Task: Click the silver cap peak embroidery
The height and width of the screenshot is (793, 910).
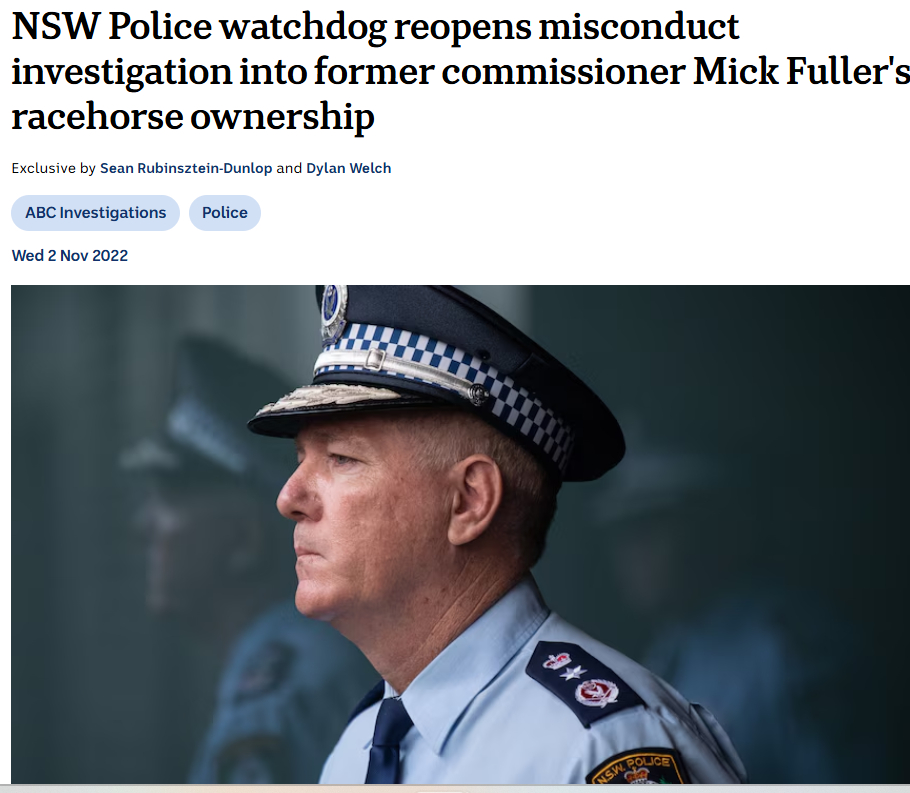Action: point(329,399)
